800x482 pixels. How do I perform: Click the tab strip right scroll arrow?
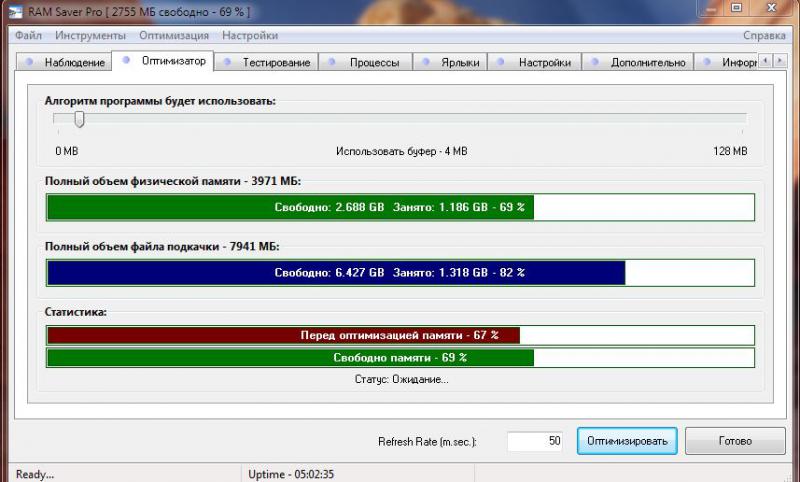coord(780,61)
